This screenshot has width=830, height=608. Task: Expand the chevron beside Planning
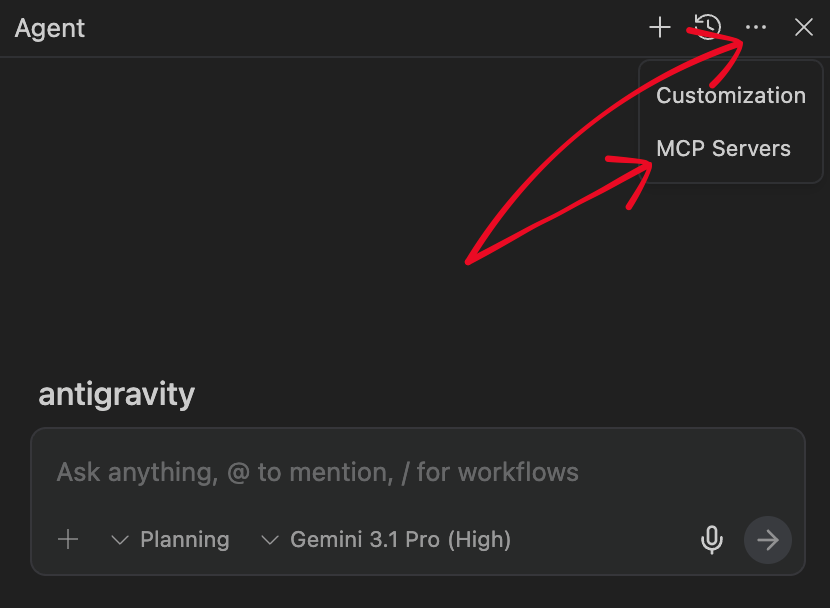120,540
